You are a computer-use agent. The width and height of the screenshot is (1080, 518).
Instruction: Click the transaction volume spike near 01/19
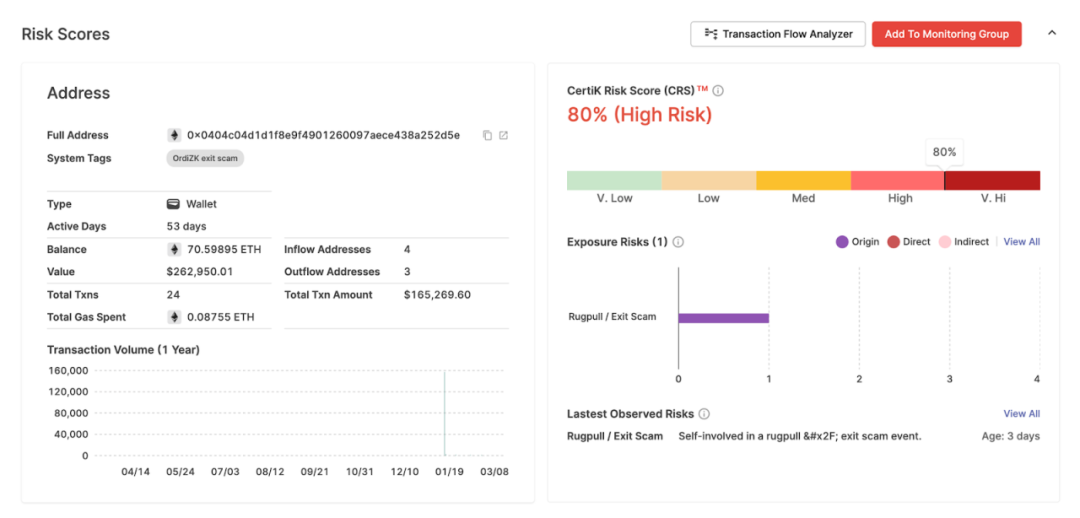click(x=445, y=412)
